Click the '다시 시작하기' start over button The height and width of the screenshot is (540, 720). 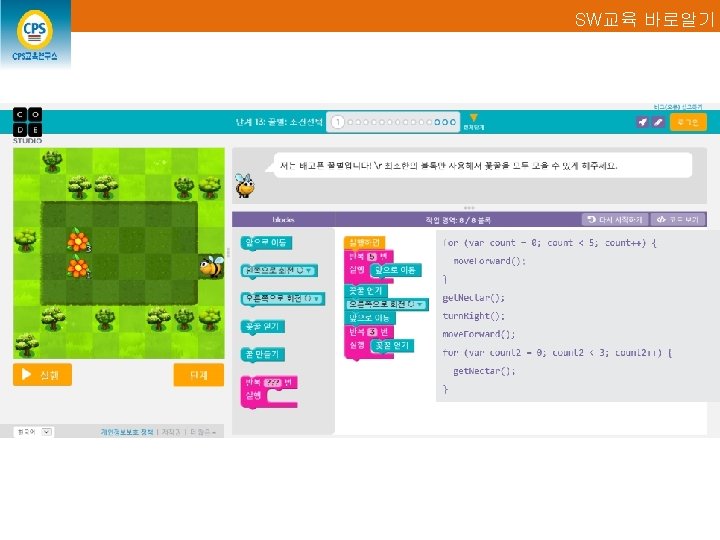point(615,219)
